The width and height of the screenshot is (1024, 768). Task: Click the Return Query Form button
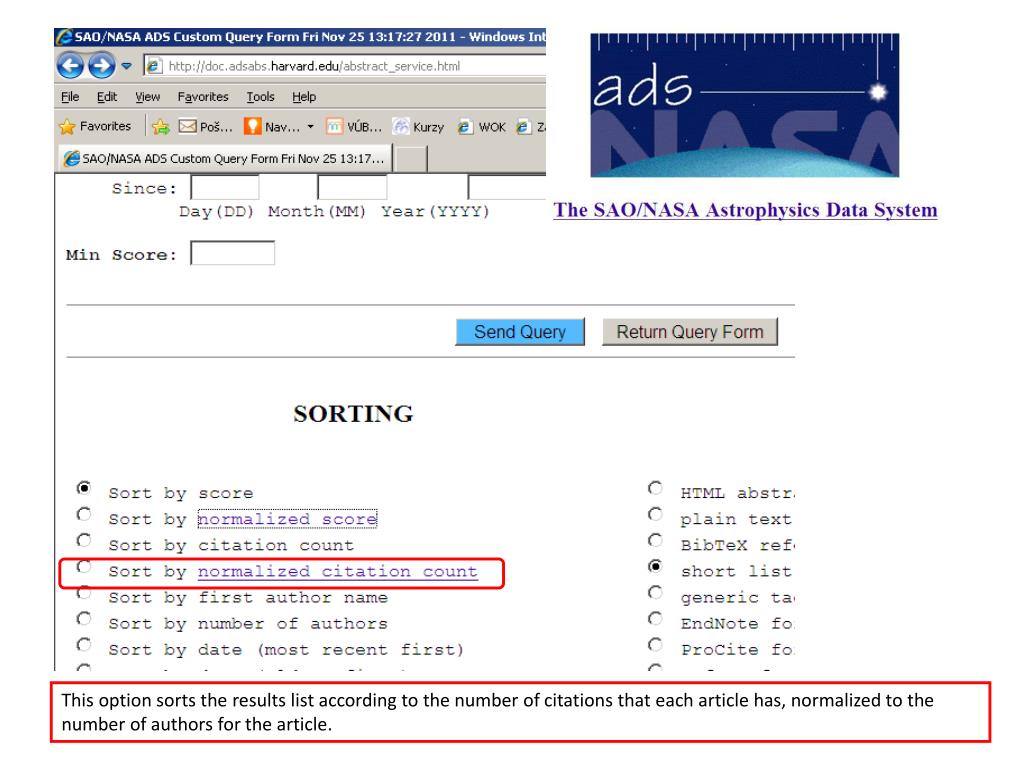(690, 332)
